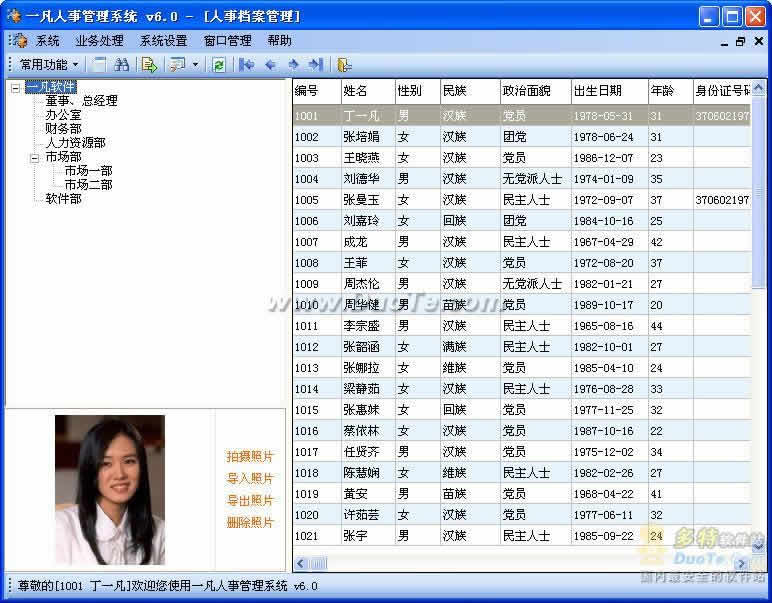Open the dropdown arrow beside filter icon

click(x=195, y=64)
